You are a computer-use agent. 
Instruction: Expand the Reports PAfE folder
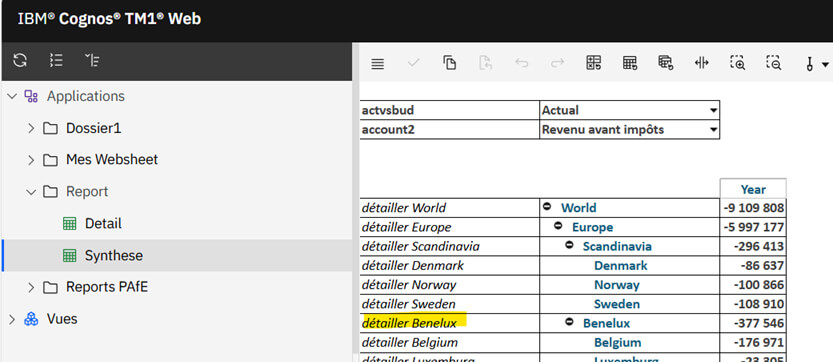pyautogui.click(x=31, y=288)
